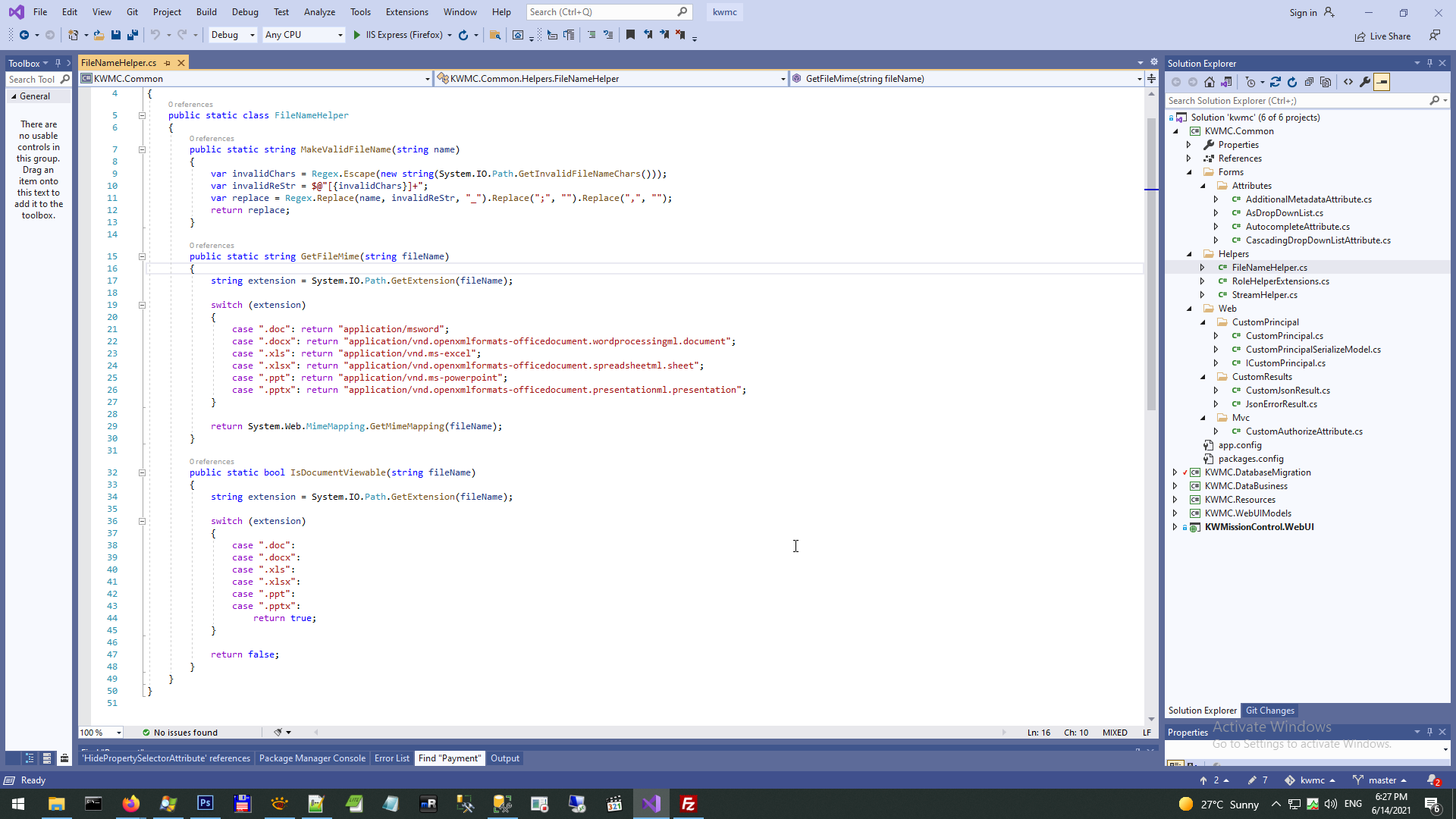Open Properties via the Solution Explorer wrench icon
This screenshot has height=819, width=1456.
point(1365,82)
